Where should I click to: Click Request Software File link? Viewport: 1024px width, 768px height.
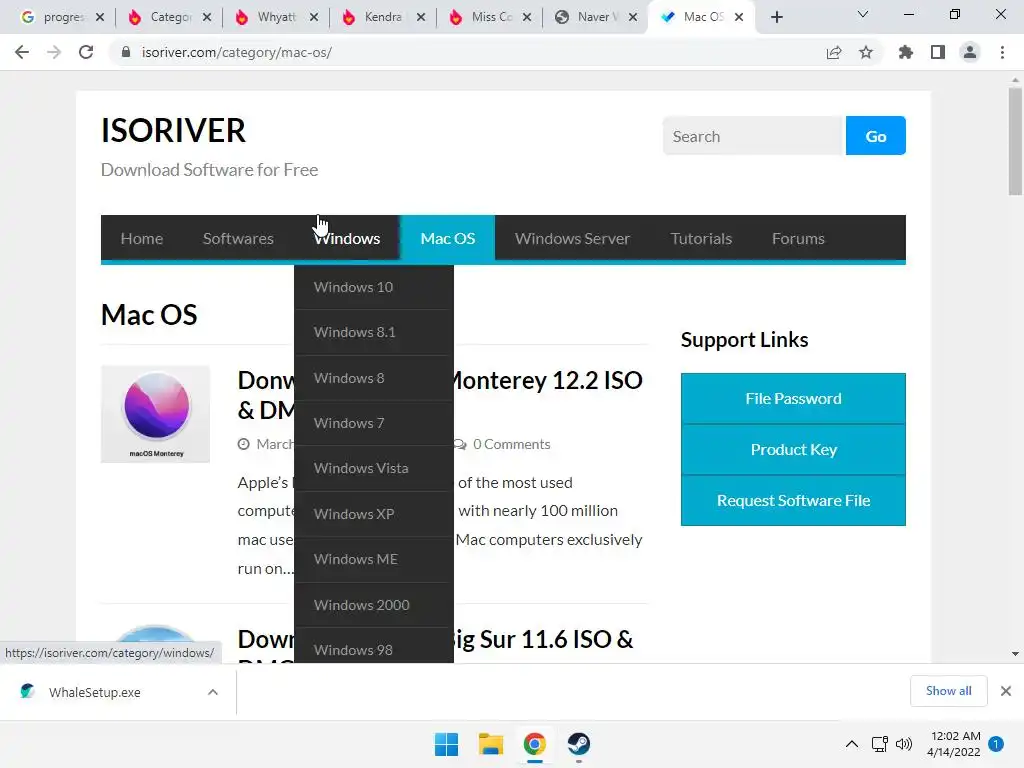(x=793, y=500)
